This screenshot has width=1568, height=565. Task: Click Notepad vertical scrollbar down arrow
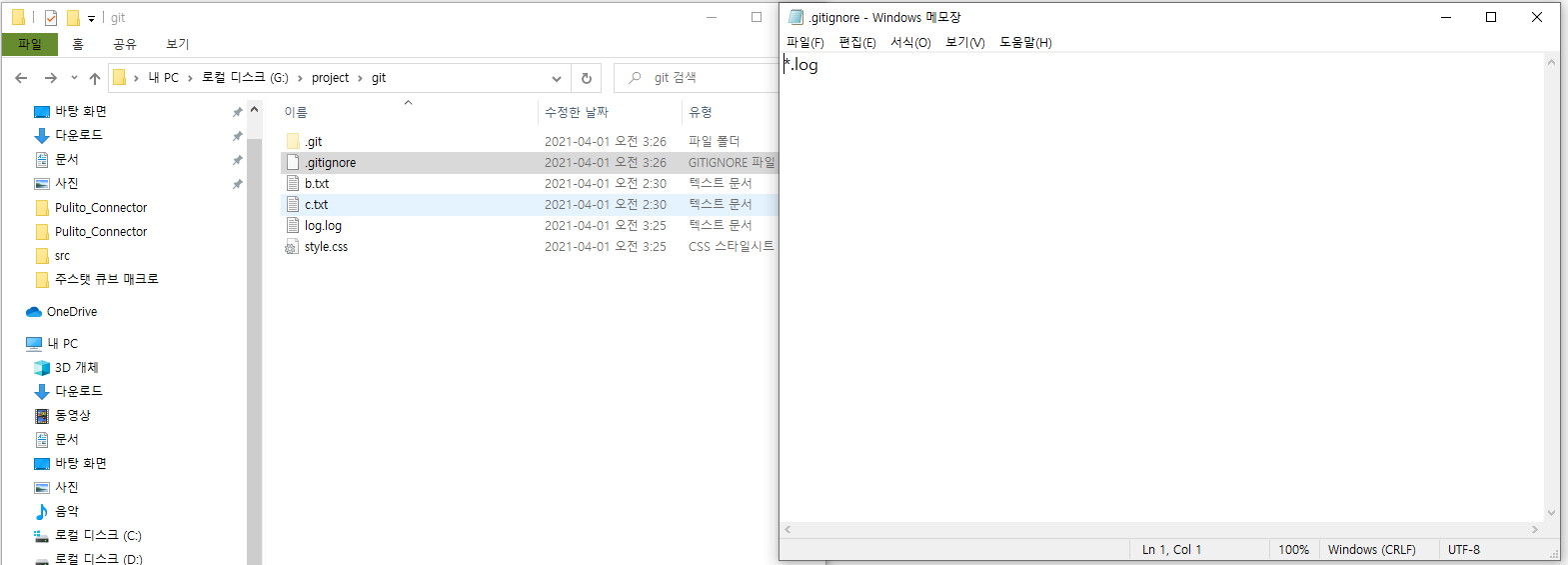click(1551, 513)
